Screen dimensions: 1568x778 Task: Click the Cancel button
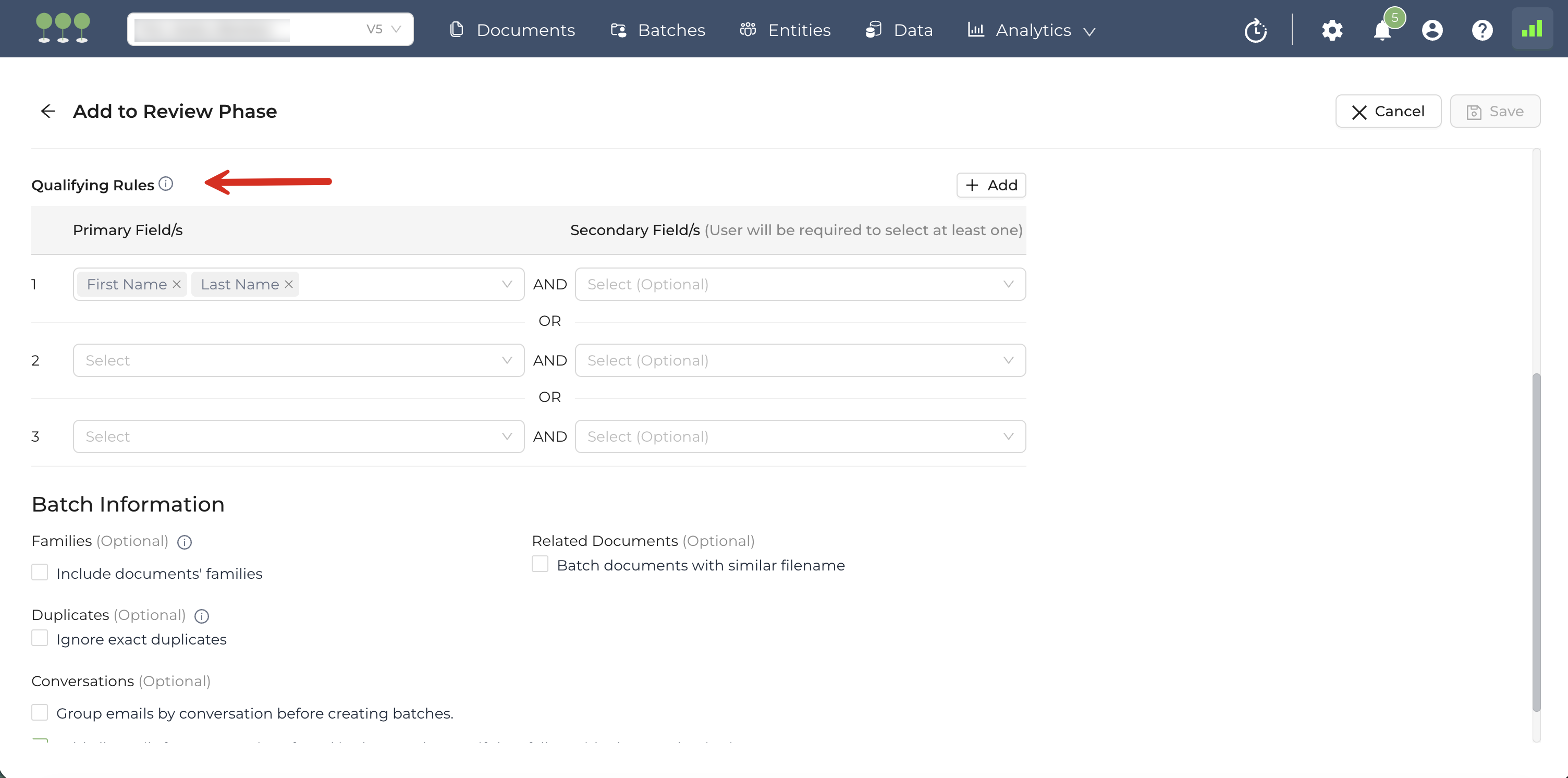click(x=1388, y=112)
